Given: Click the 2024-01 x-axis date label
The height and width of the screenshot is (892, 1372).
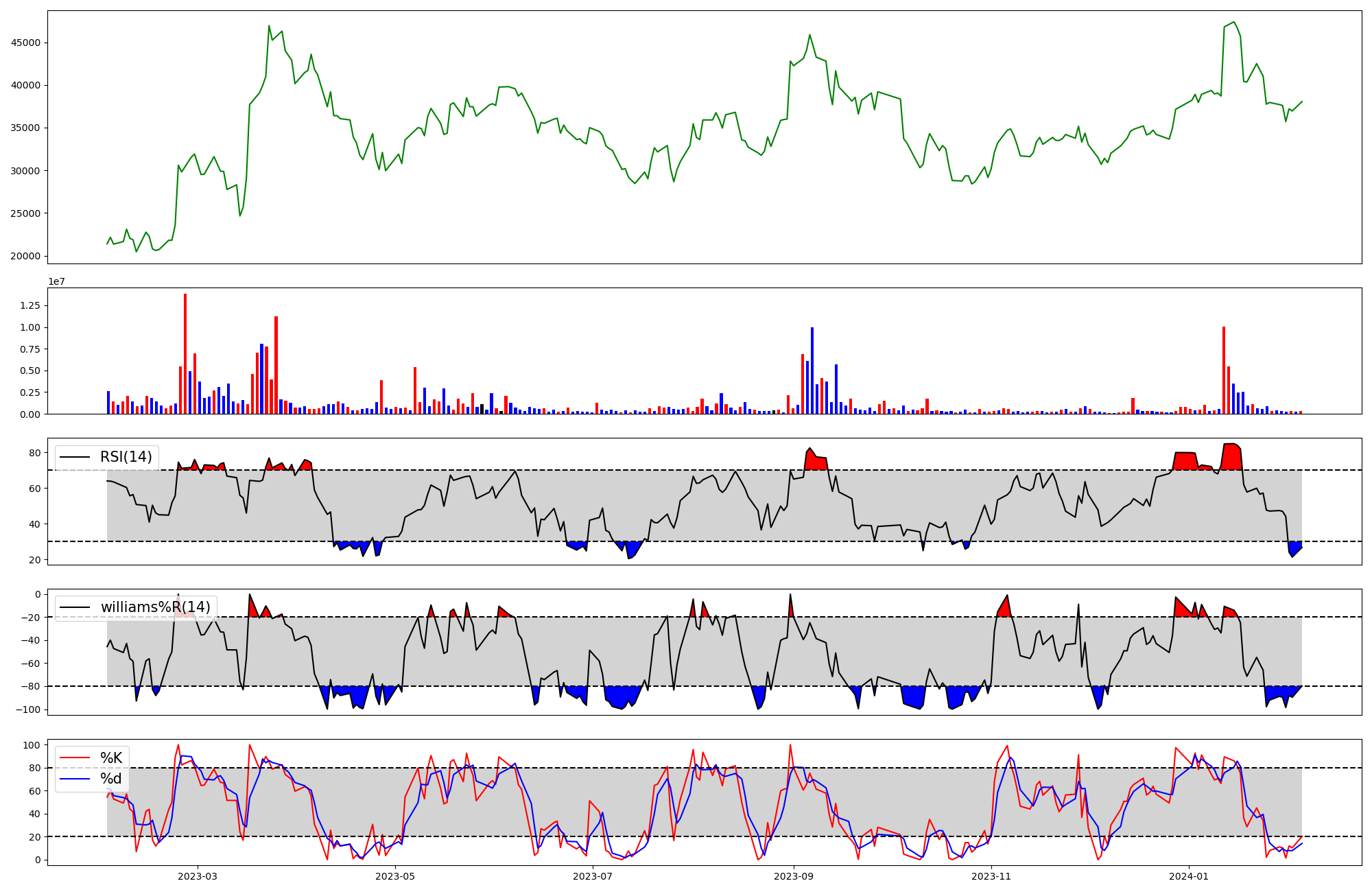Looking at the screenshot, I should [x=1188, y=876].
